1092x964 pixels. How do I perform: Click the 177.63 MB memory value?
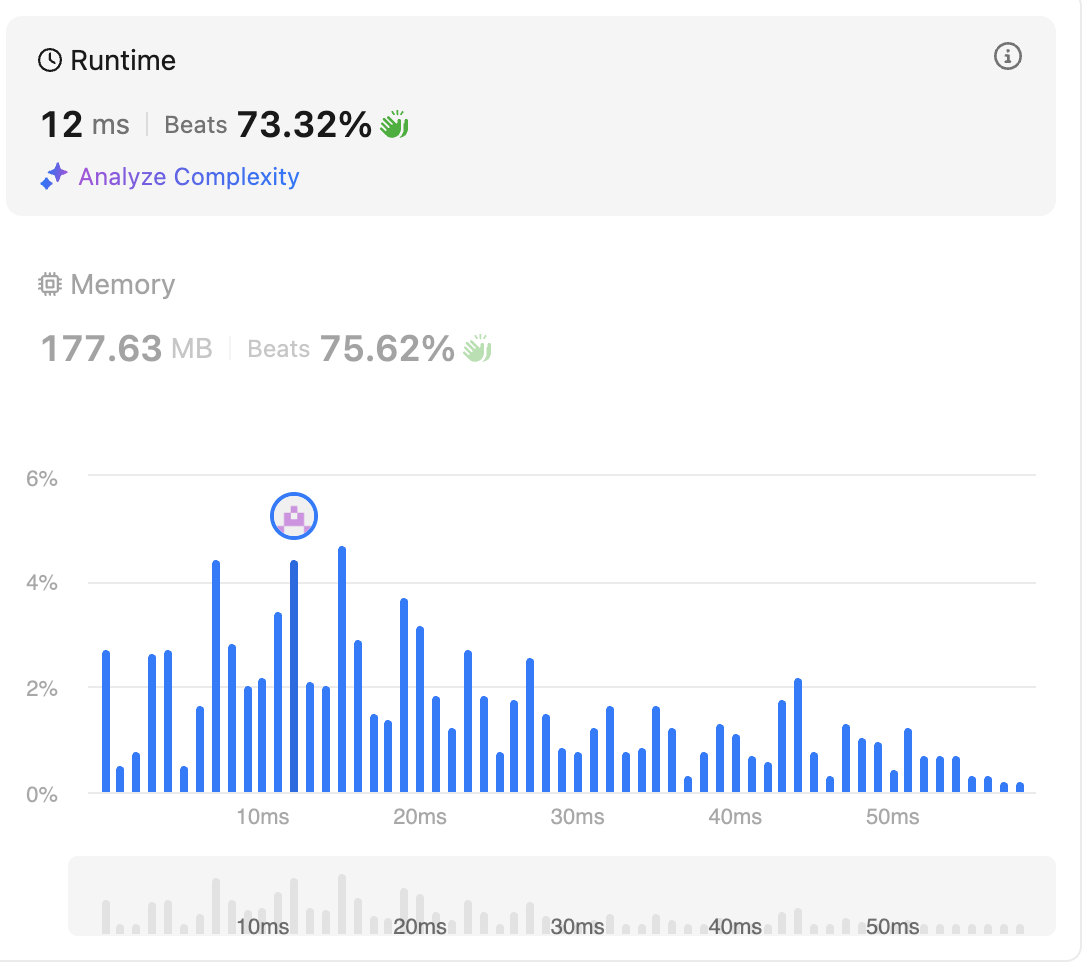(125, 349)
